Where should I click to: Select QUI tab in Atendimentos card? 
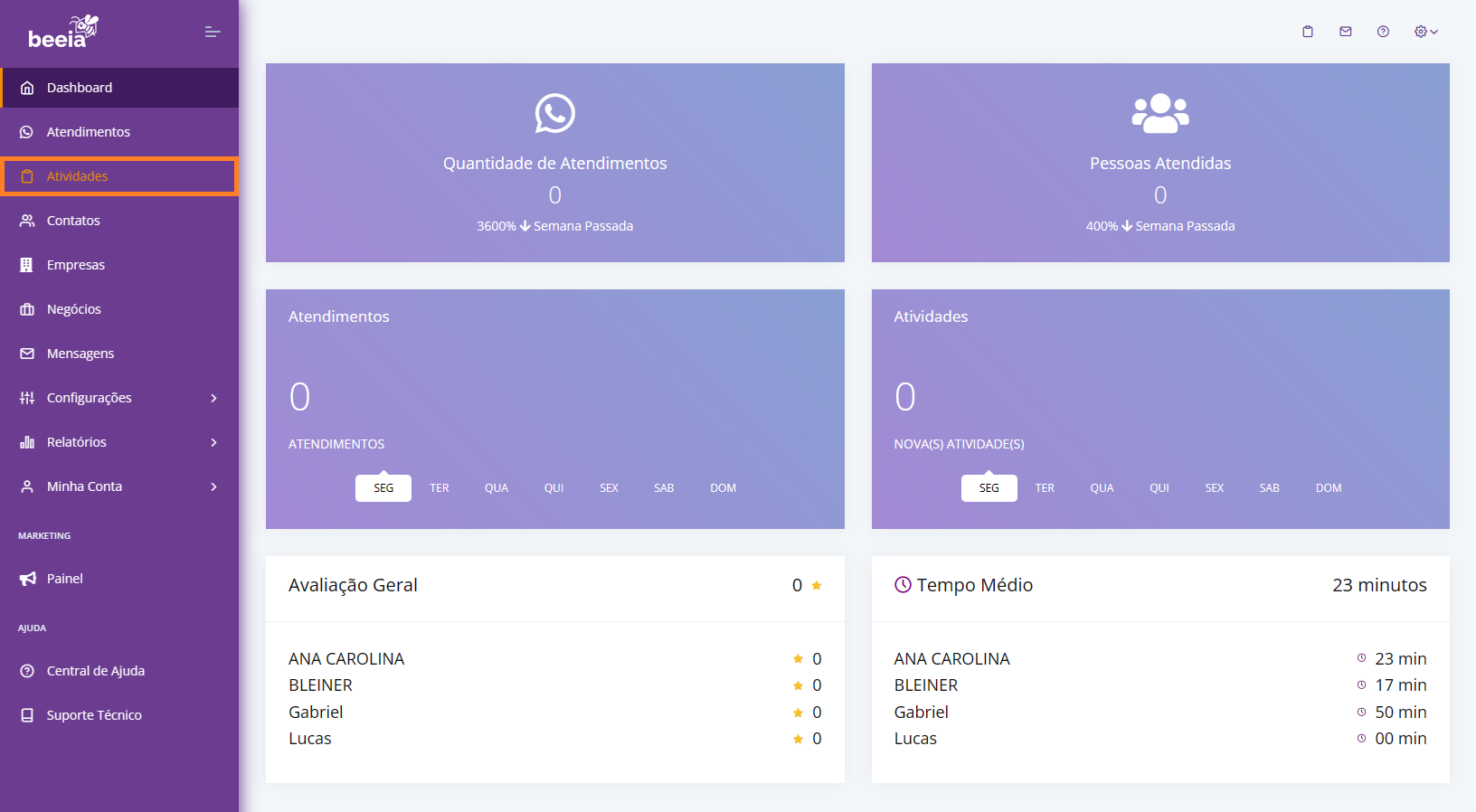553,488
